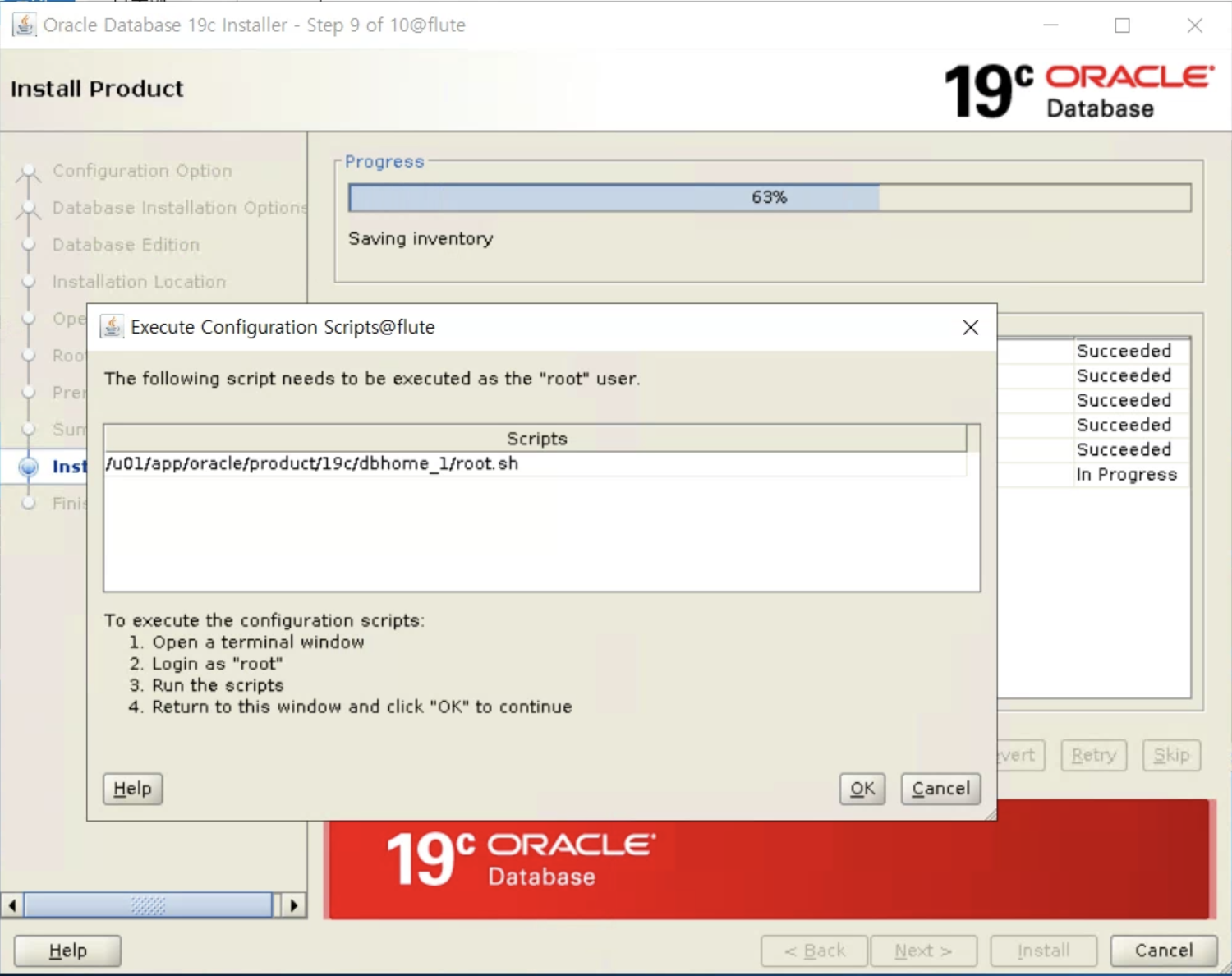Click the installer Help button
The width and height of the screenshot is (1232, 976).
click(67, 951)
